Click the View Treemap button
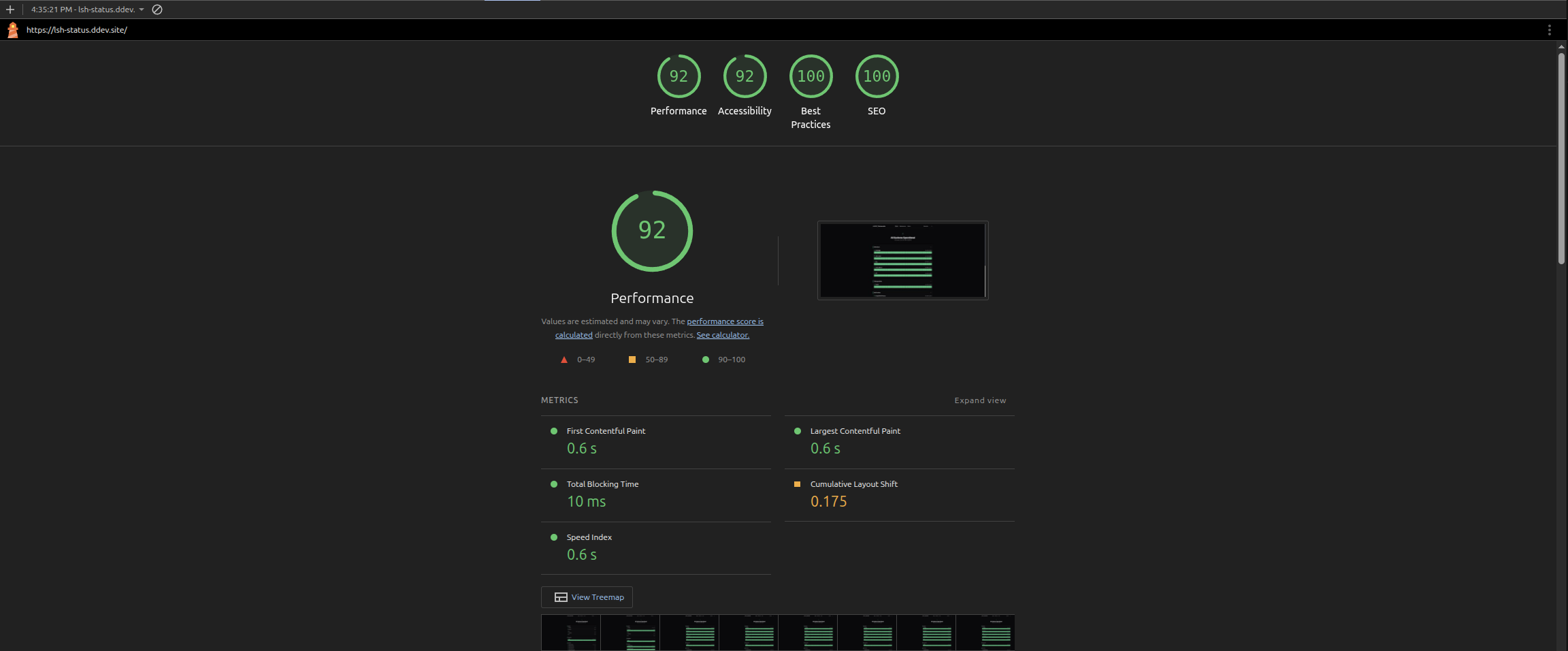The height and width of the screenshot is (651, 1568). click(587, 597)
